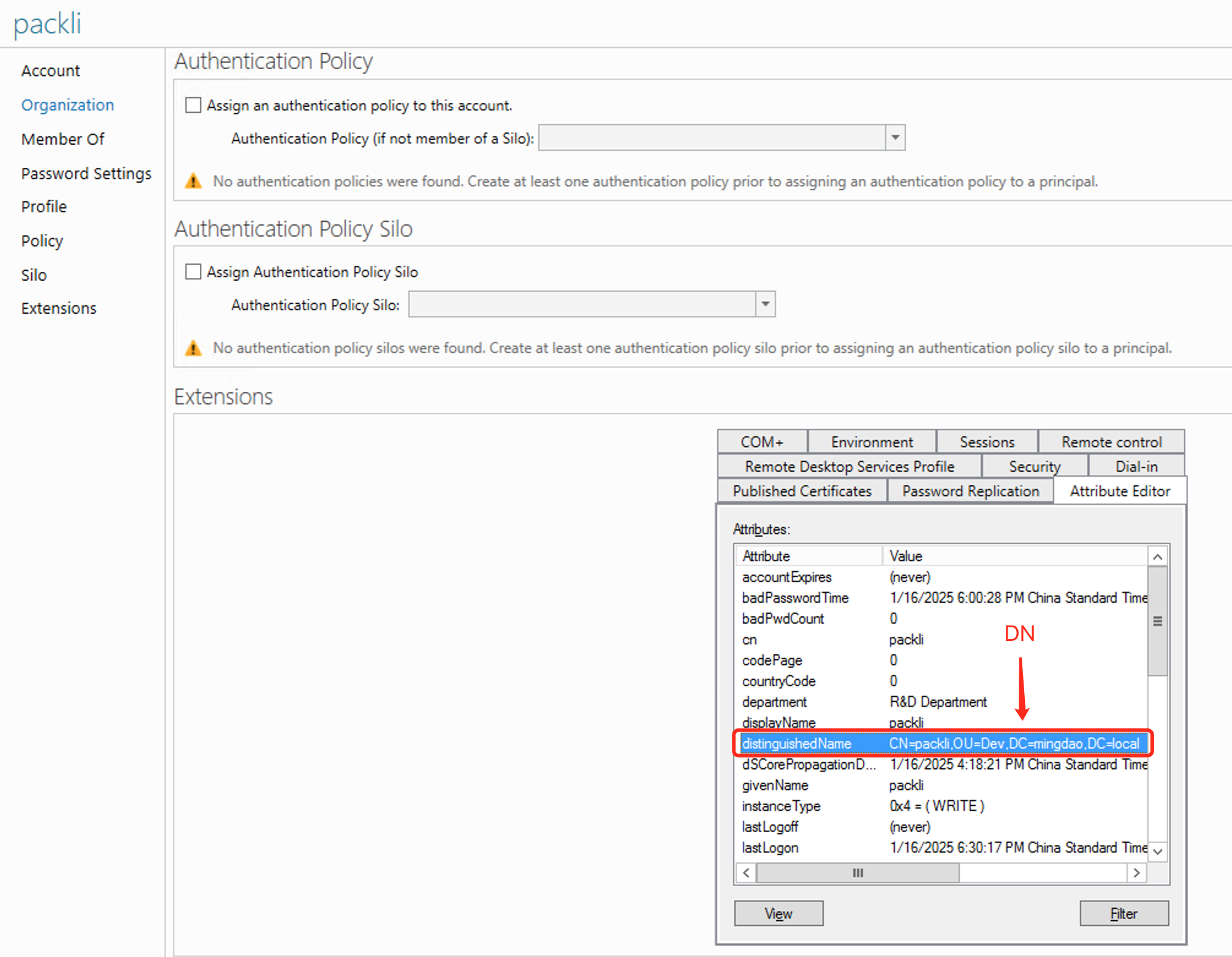Select the givenName attribute row

point(942,785)
